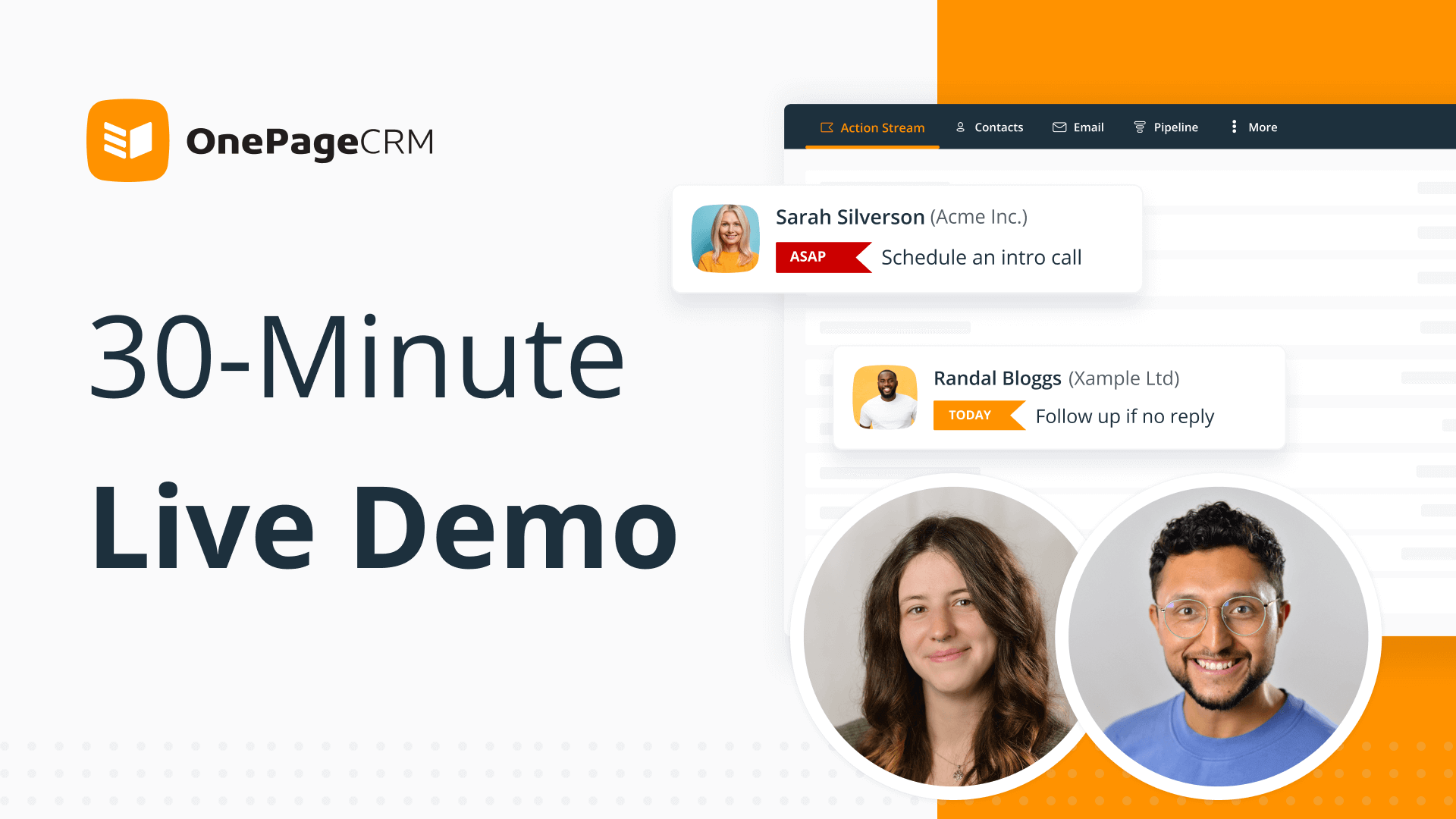Switch to the Contacts tab
The image size is (1456, 819).
pos(990,127)
